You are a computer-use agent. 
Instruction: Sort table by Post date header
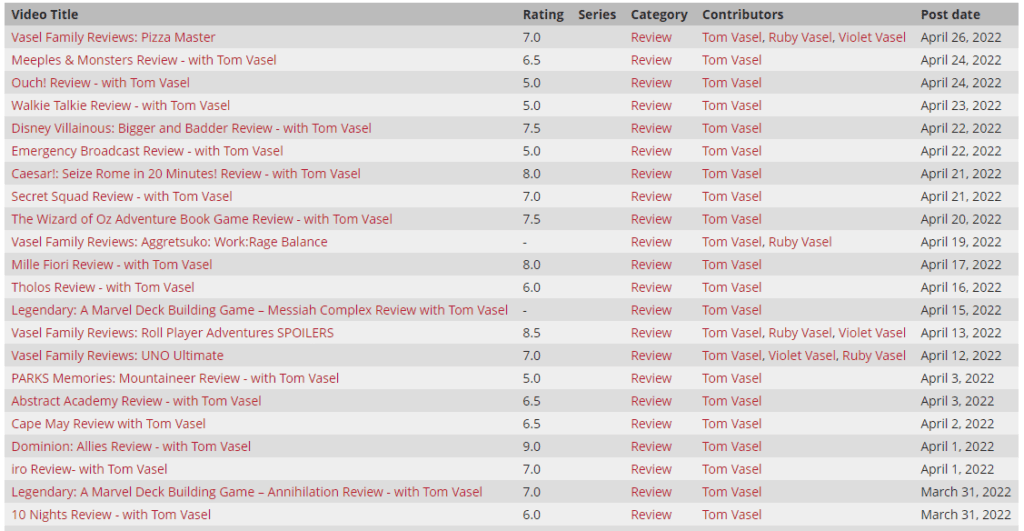point(950,15)
